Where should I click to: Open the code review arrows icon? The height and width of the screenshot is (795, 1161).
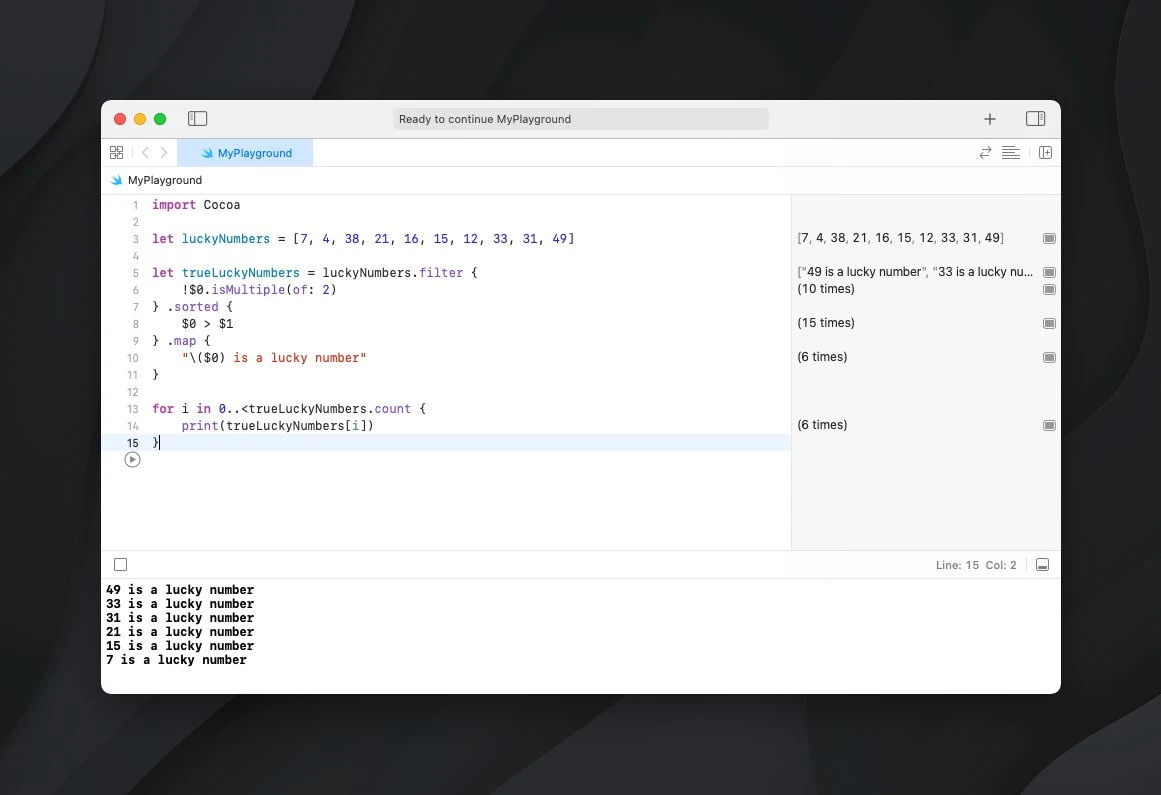[985, 153]
